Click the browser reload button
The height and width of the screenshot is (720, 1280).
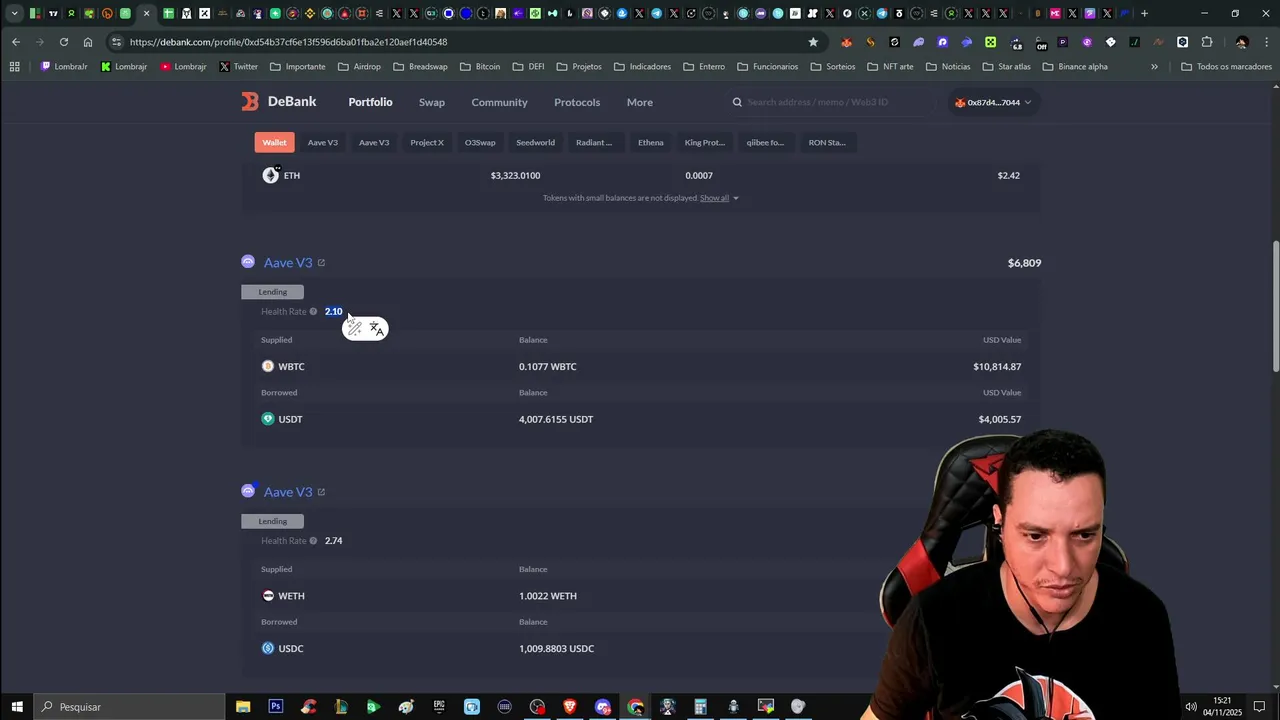pos(64,42)
